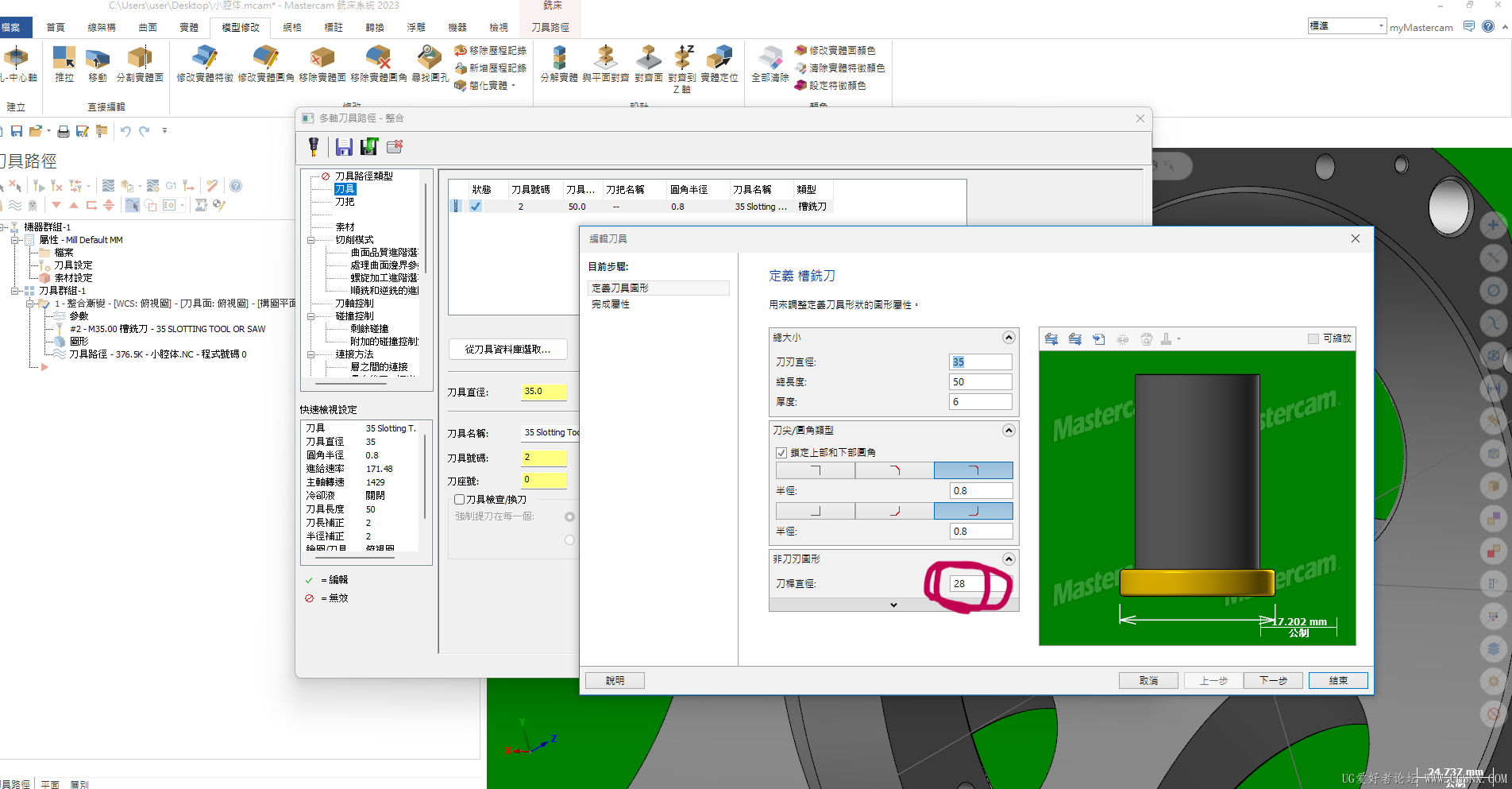Switch to the 實體 ribbon tab

(189, 27)
